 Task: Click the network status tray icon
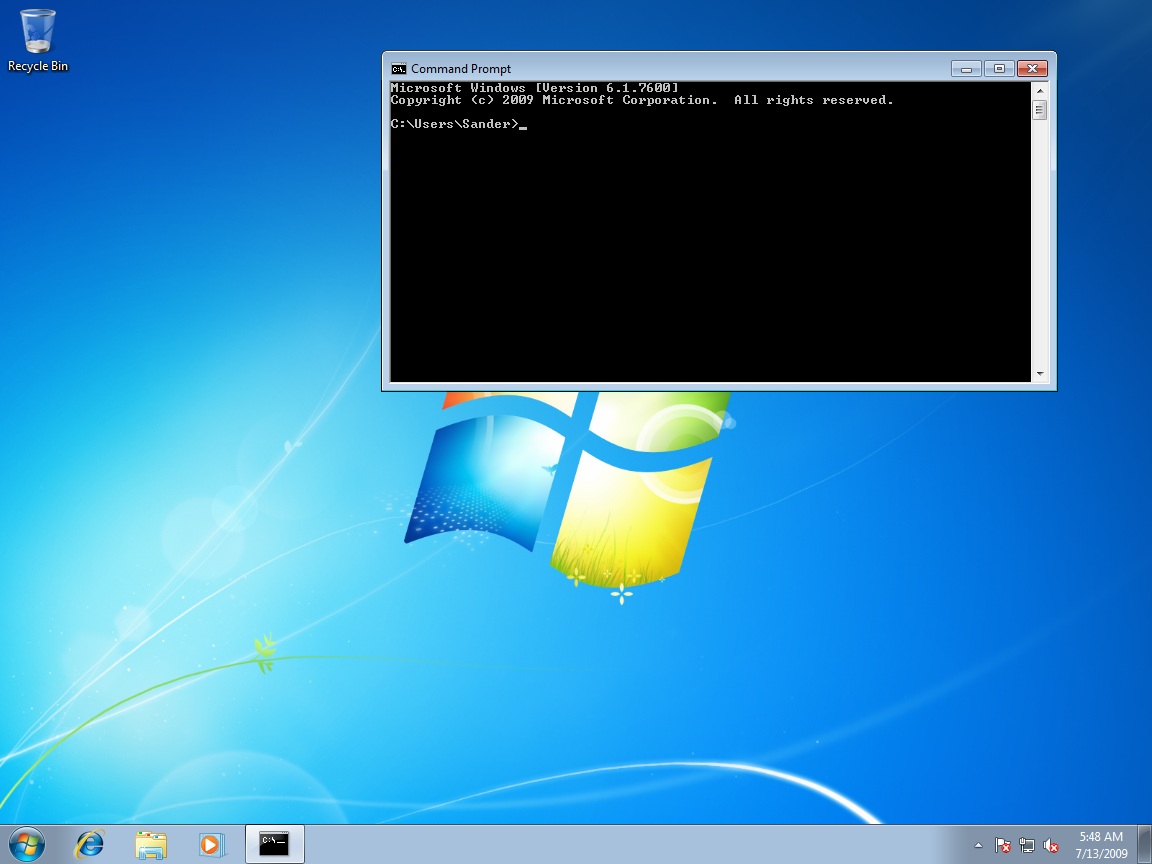pos(1027,845)
